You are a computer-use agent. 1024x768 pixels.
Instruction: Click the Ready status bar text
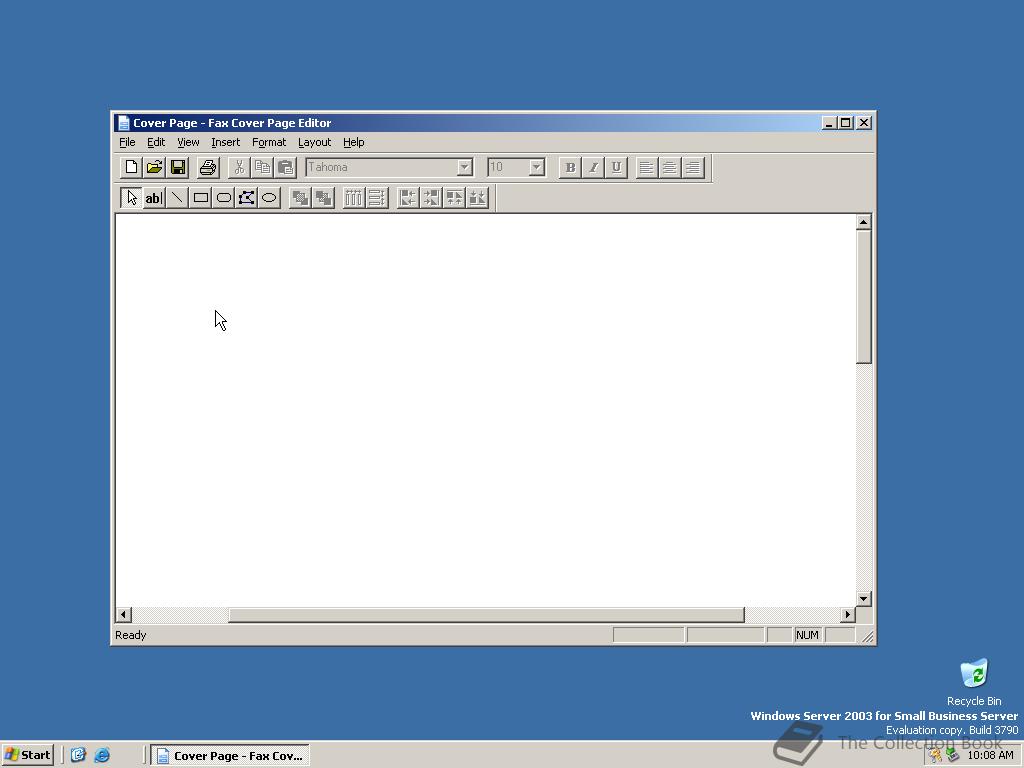(131, 635)
